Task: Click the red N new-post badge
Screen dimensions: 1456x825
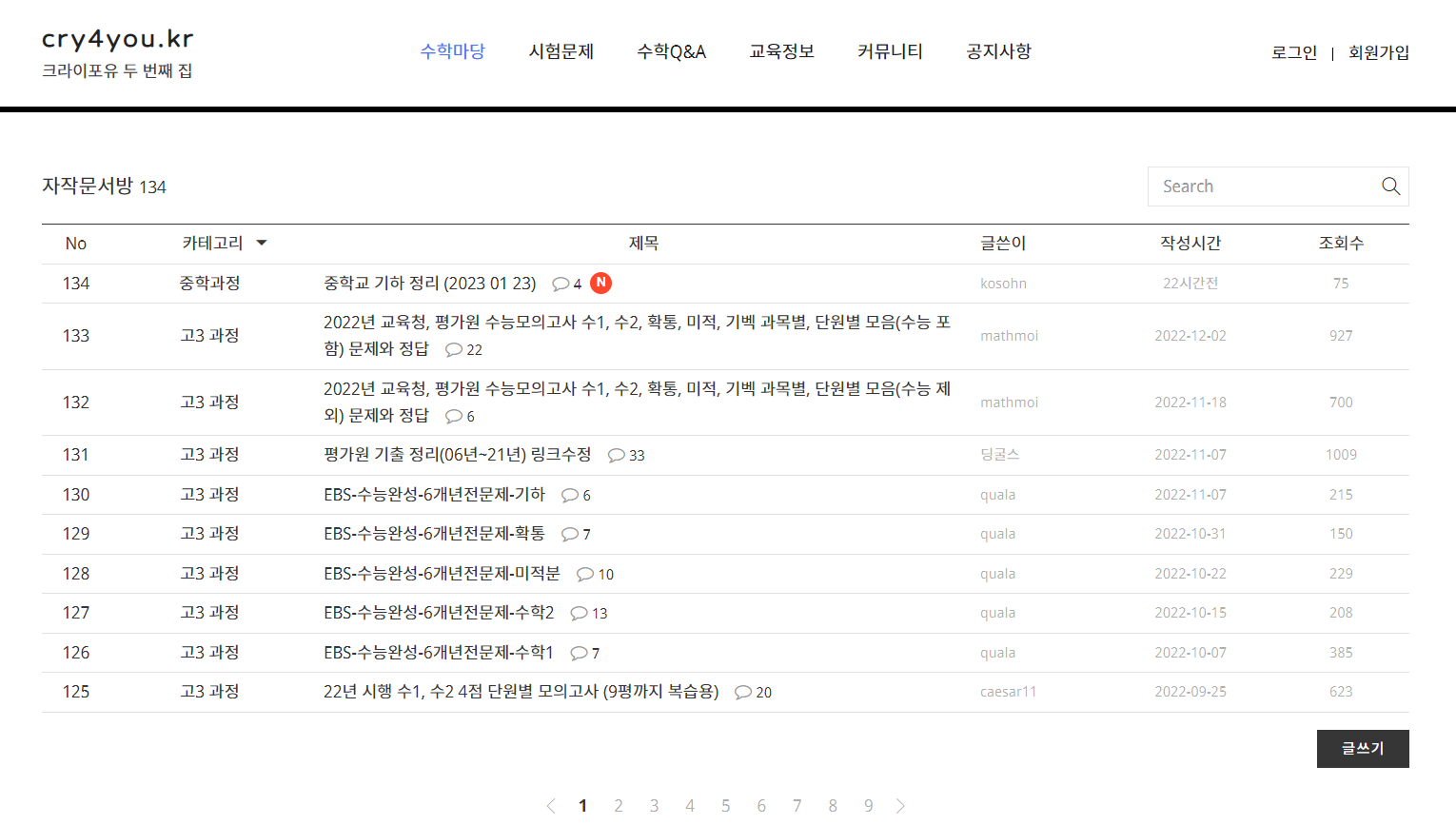Action: pyautogui.click(x=600, y=283)
